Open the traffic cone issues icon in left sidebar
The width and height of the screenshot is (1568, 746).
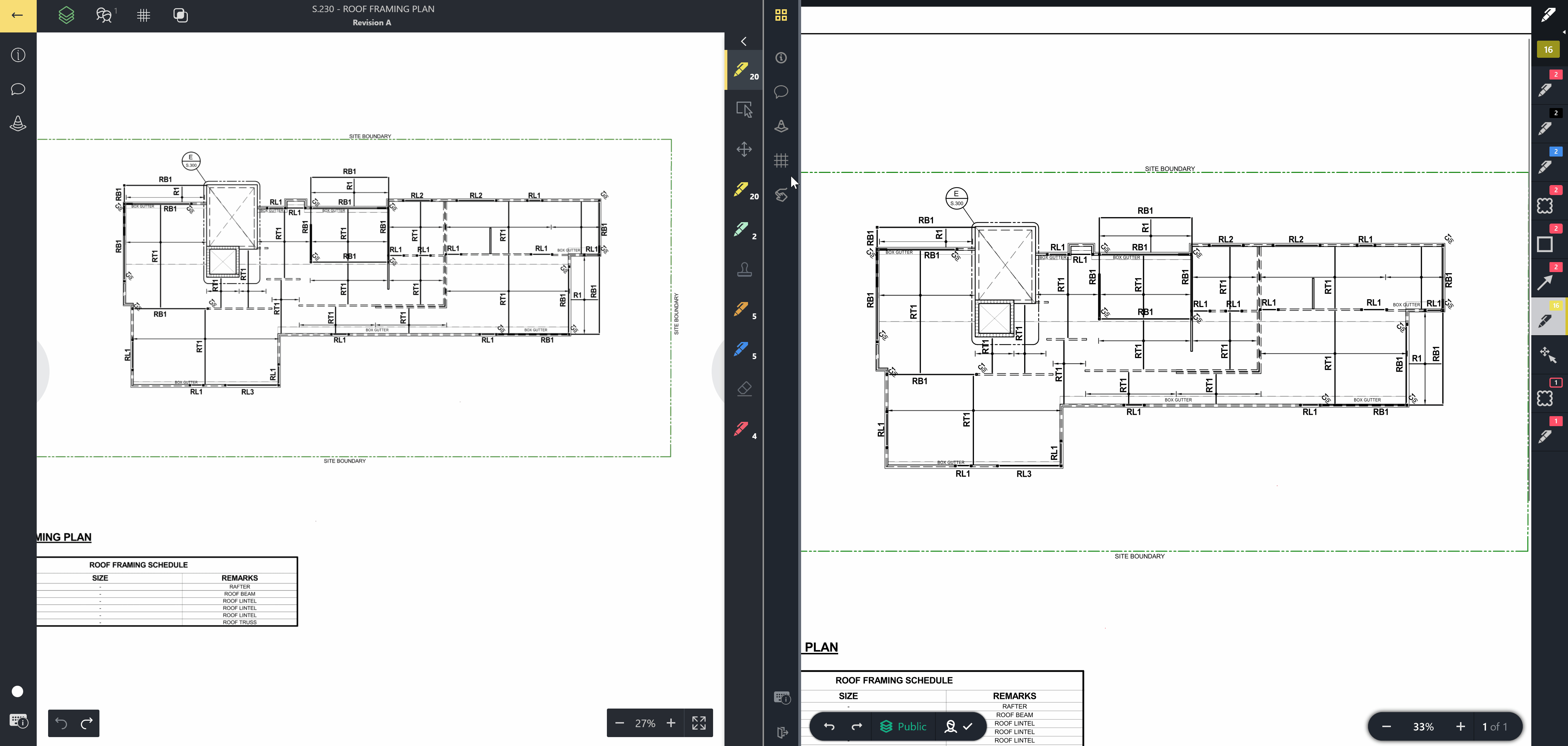(18, 124)
